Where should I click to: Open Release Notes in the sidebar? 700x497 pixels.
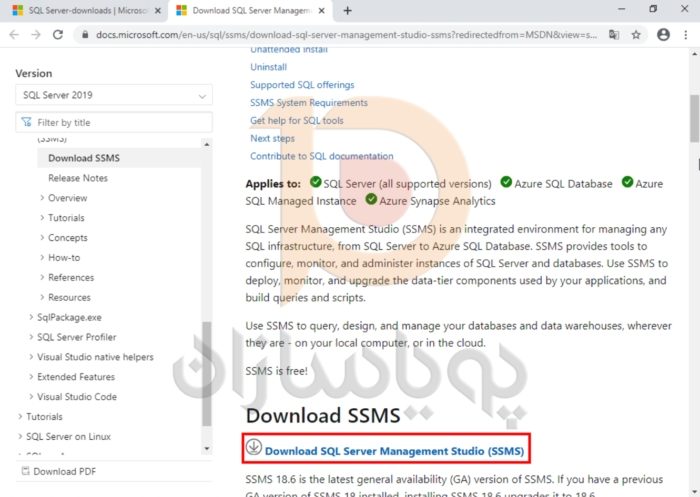[x=78, y=178]
